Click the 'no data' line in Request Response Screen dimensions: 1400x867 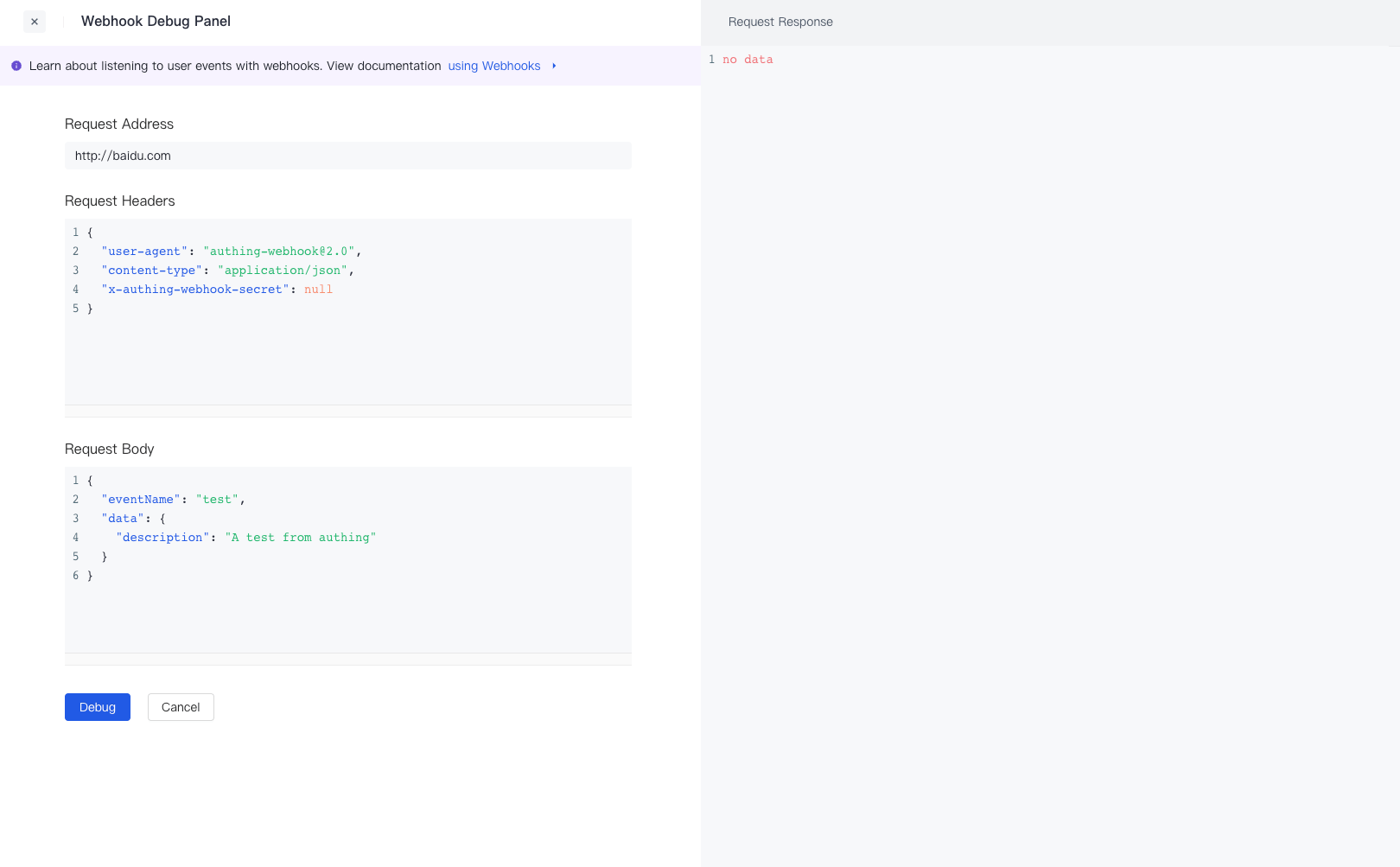click(x=748, y=60)
